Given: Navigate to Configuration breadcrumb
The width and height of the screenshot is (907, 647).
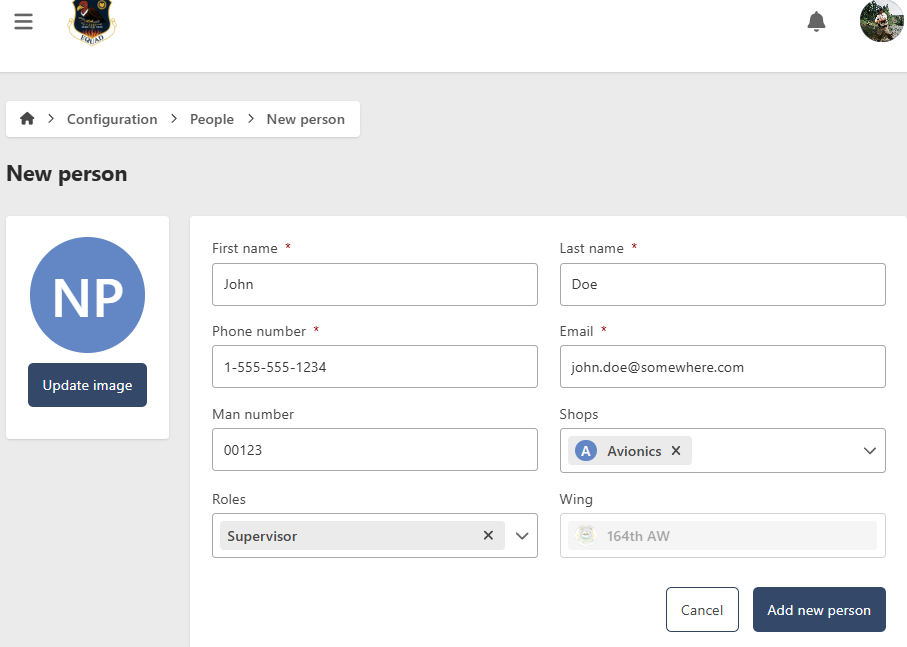Looking at the screenshot, I should 112,119.
